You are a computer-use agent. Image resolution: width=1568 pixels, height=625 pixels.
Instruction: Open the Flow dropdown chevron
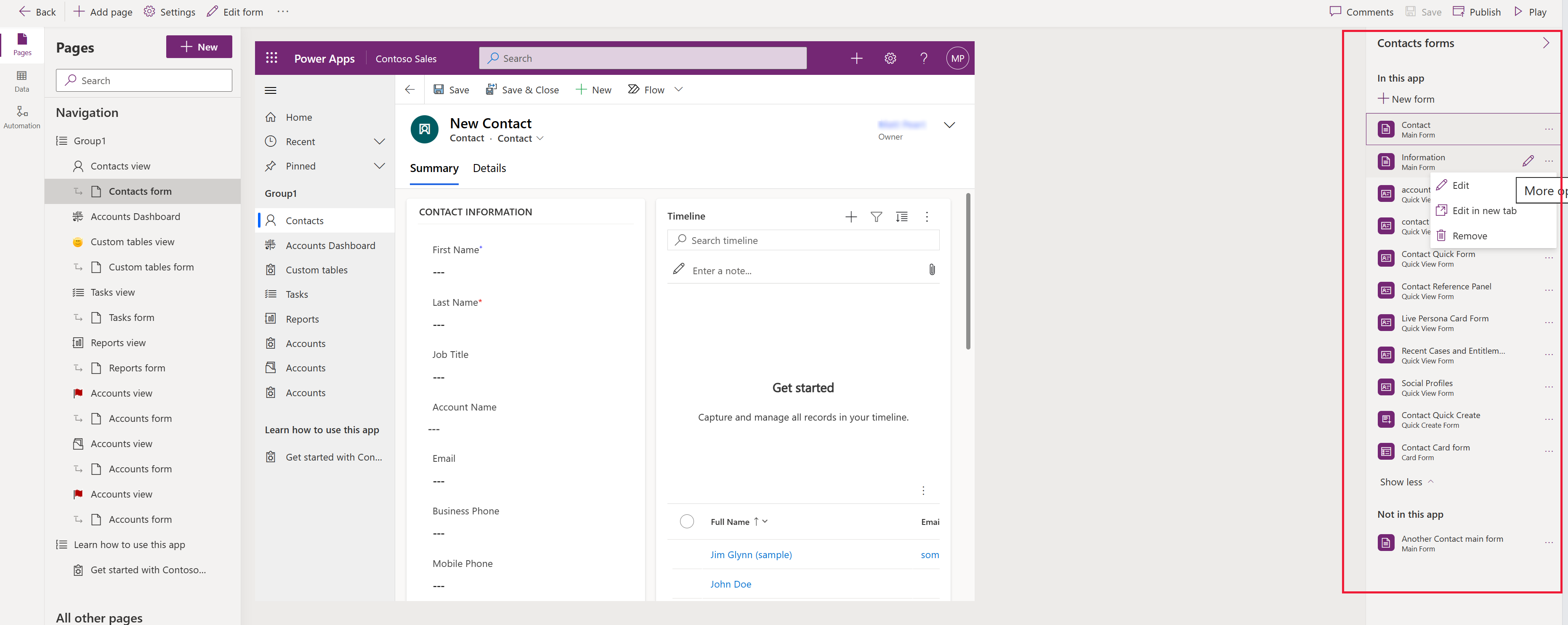[x=679, y=90]
